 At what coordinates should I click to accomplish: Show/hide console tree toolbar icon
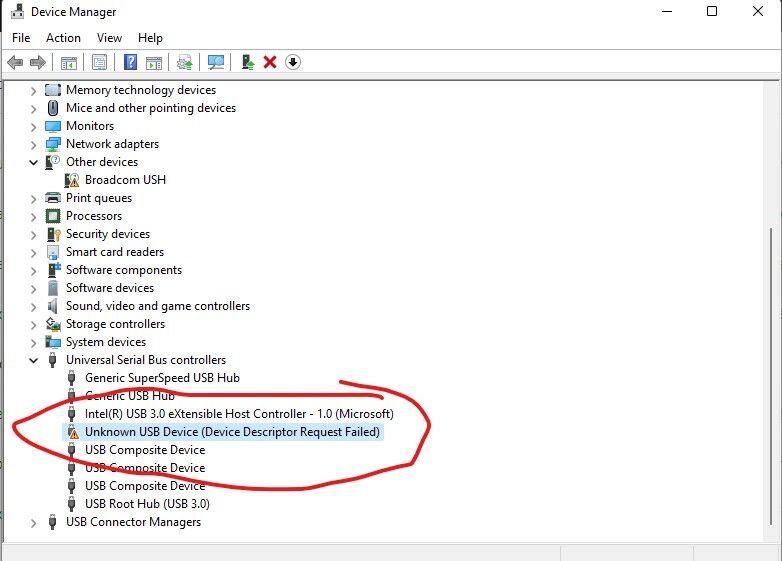point(69,62)
